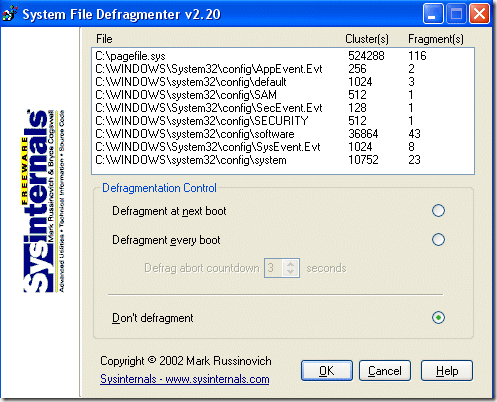Click the defrag abort countdown seconds field
Screen dimensions: 497x402
click(275, 268)
